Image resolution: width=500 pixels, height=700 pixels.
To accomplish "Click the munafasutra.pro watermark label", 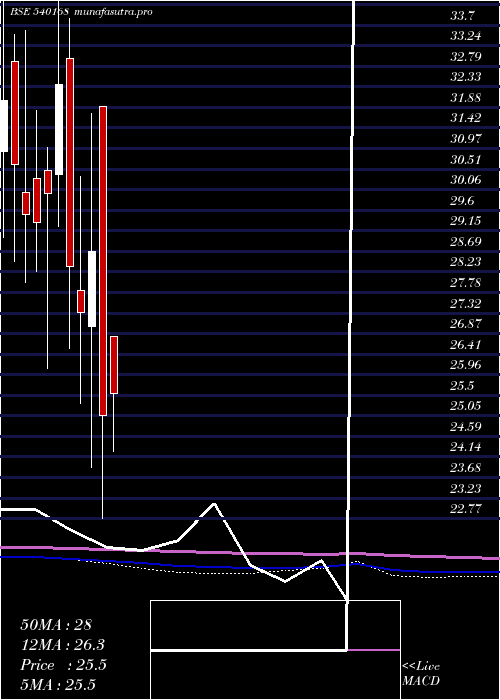I will (x=113, y=12).
